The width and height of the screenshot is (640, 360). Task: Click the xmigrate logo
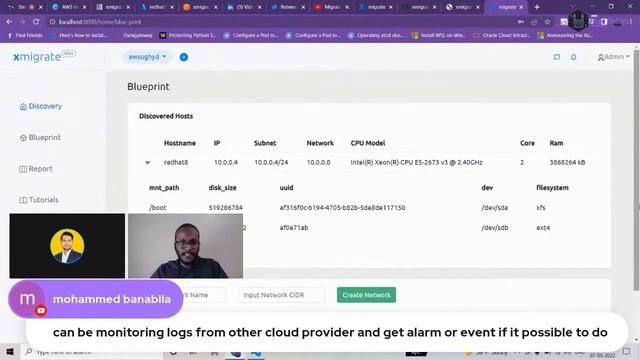(x=44, y=56)
